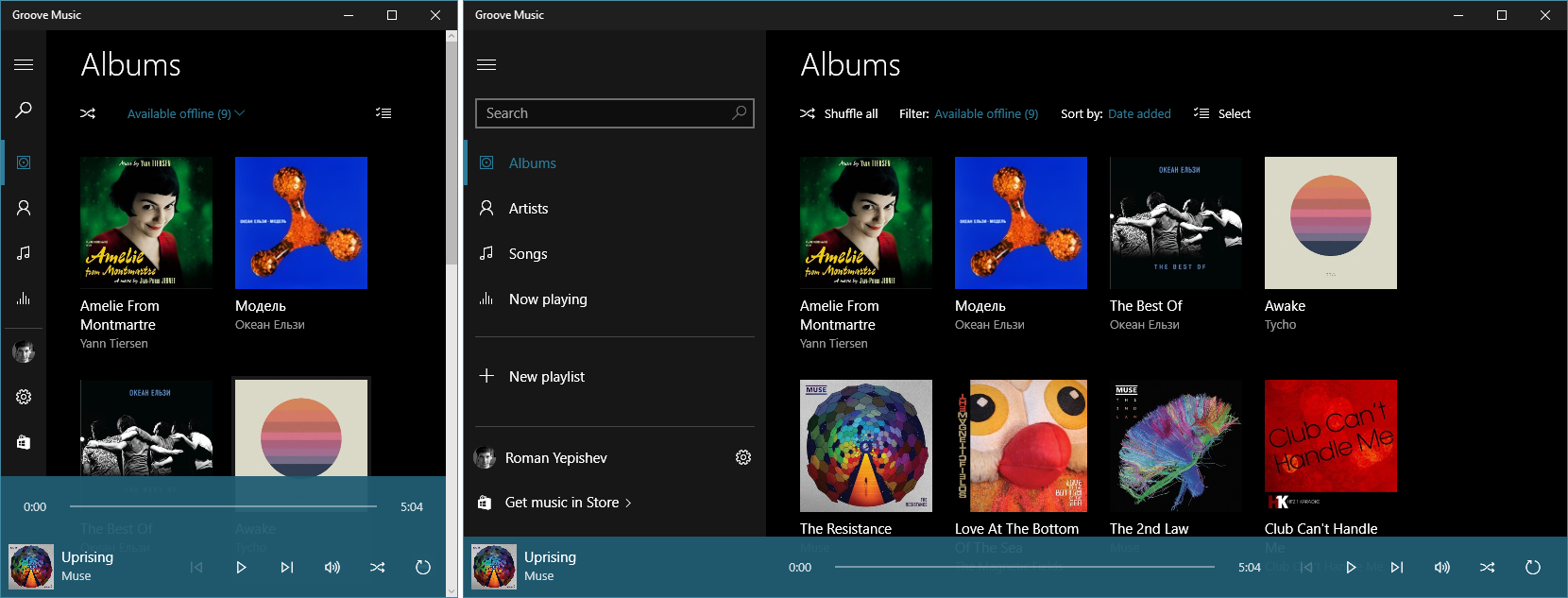Open Now playing in right window navigation
The width and height of the screenshot is (1568, 598).
tap(615, 299)
